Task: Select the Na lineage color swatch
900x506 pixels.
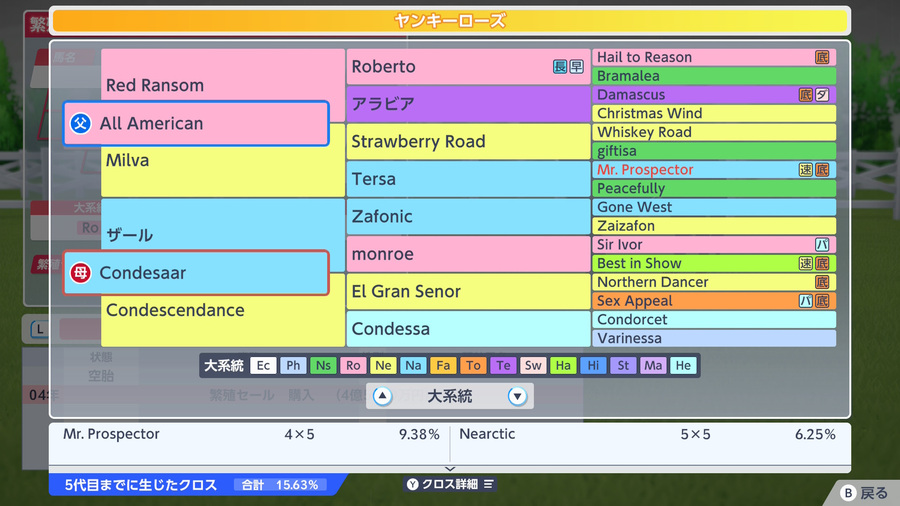Action: (413, 365)
